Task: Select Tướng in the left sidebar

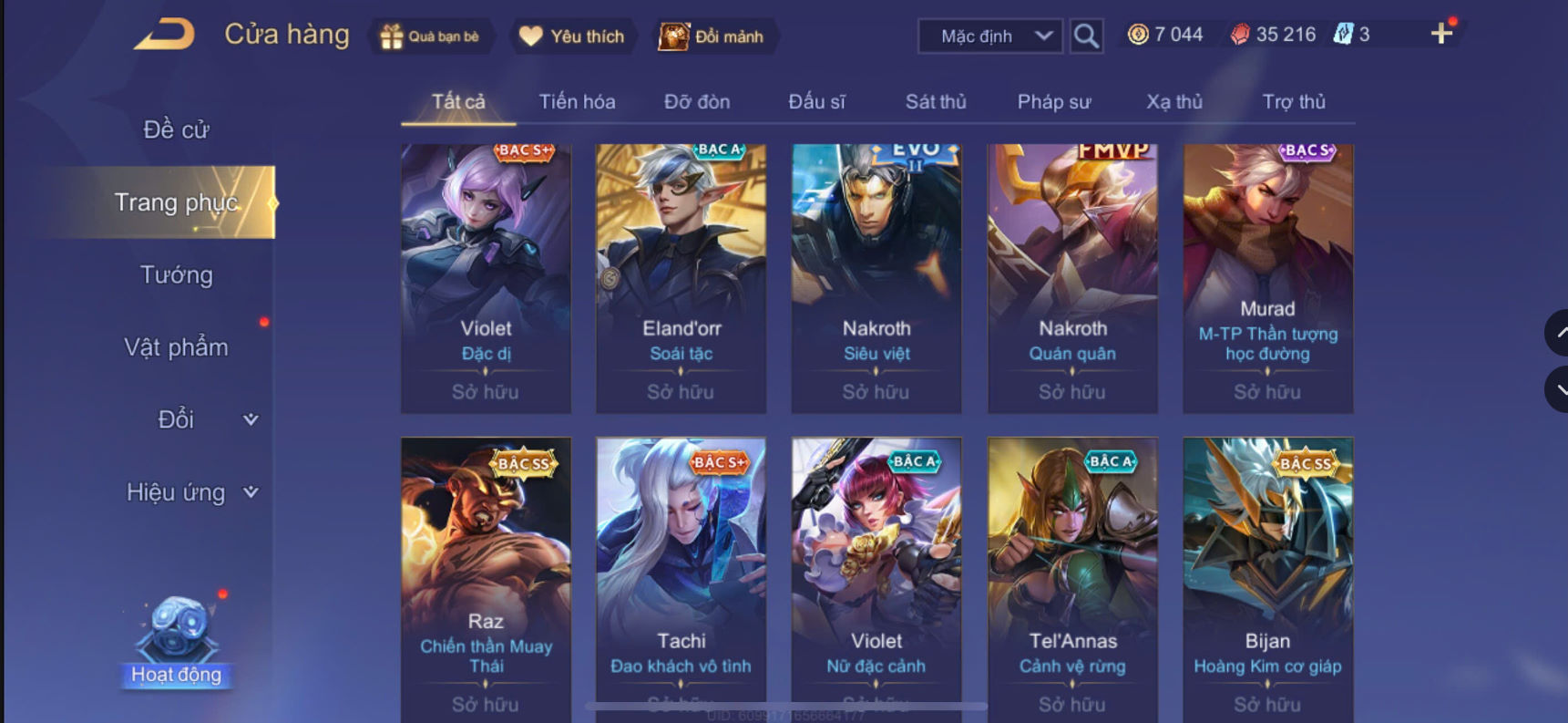Action: tap(176, 274)
